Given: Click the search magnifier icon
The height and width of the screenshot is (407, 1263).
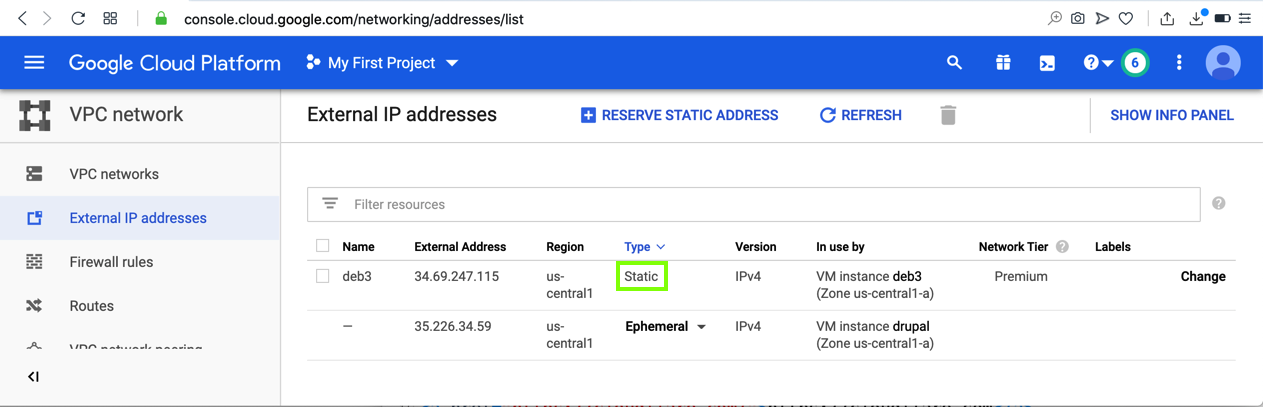Looking at the screenshot, I should point(954,63).
